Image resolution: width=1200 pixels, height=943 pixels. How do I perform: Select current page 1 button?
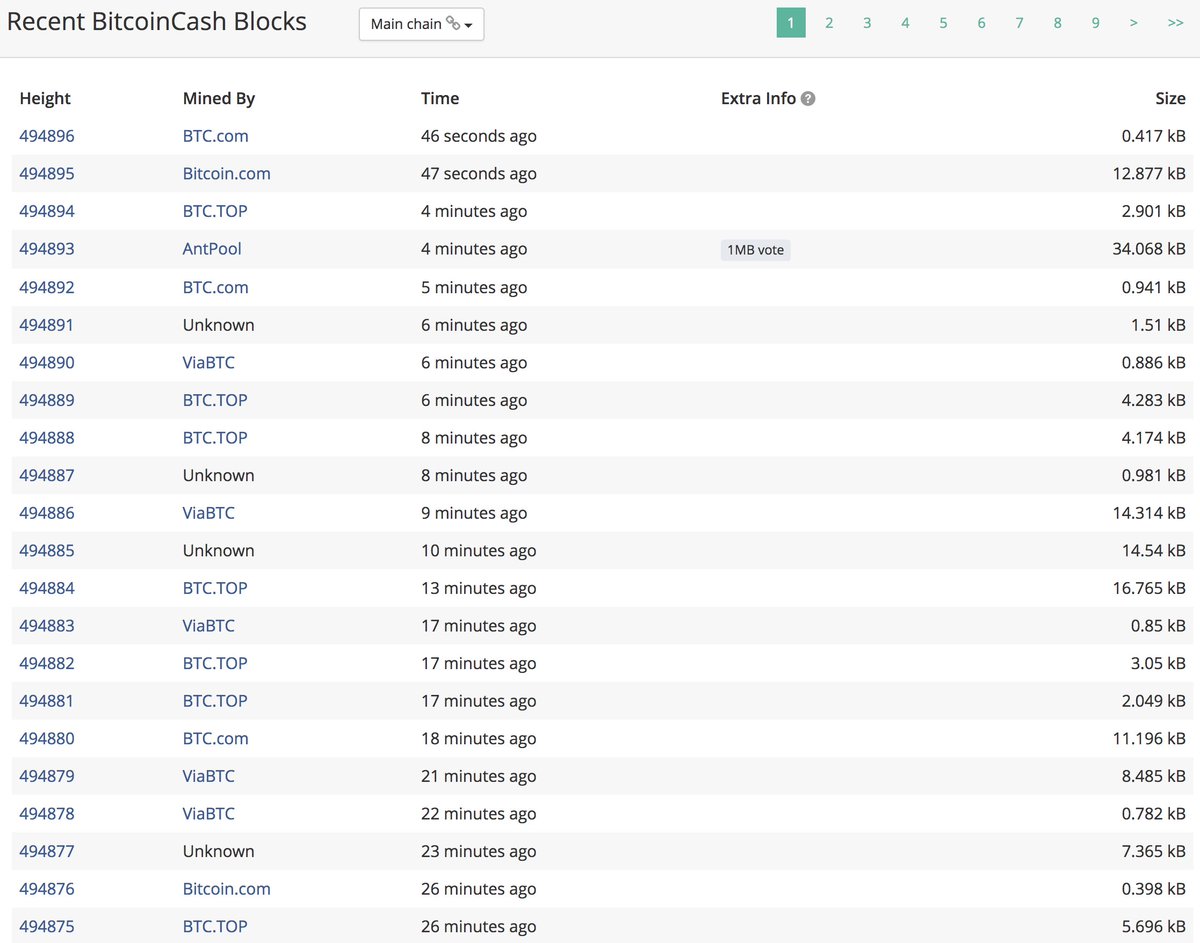point(791,23)
